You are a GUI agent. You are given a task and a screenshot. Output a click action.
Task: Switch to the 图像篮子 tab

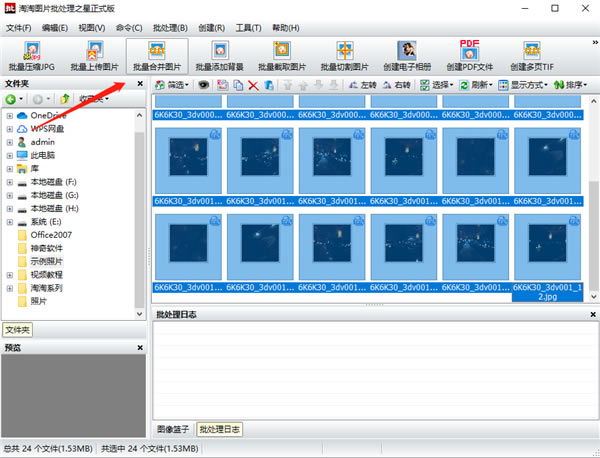tap(173, 429)
